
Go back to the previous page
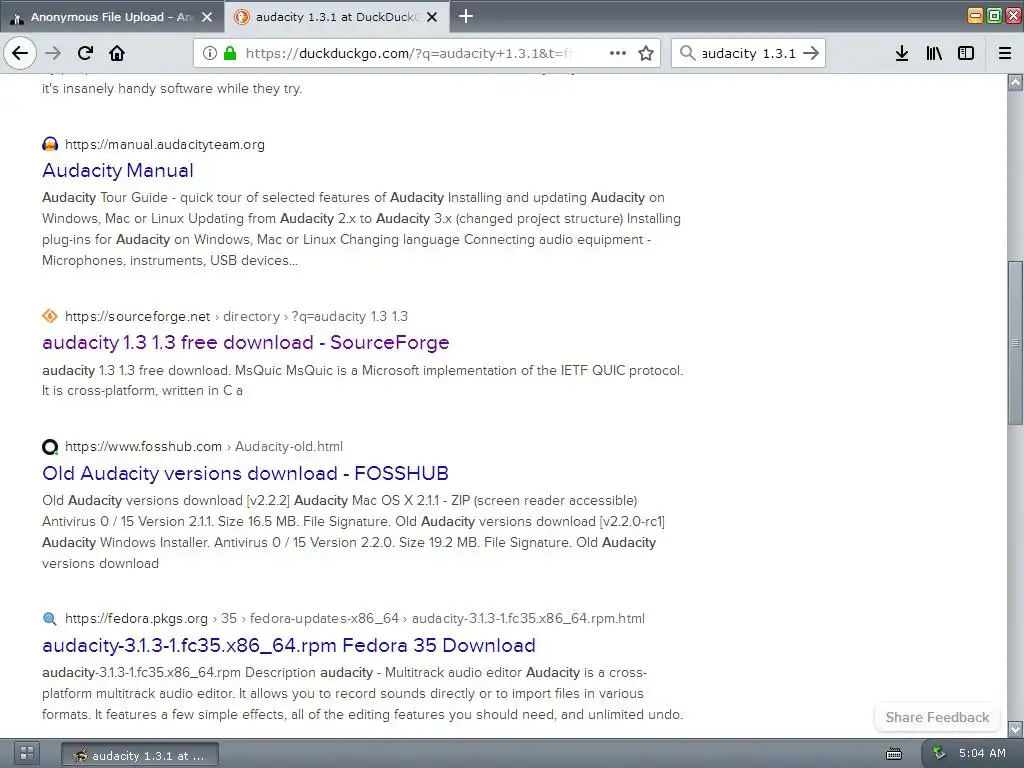20,53
